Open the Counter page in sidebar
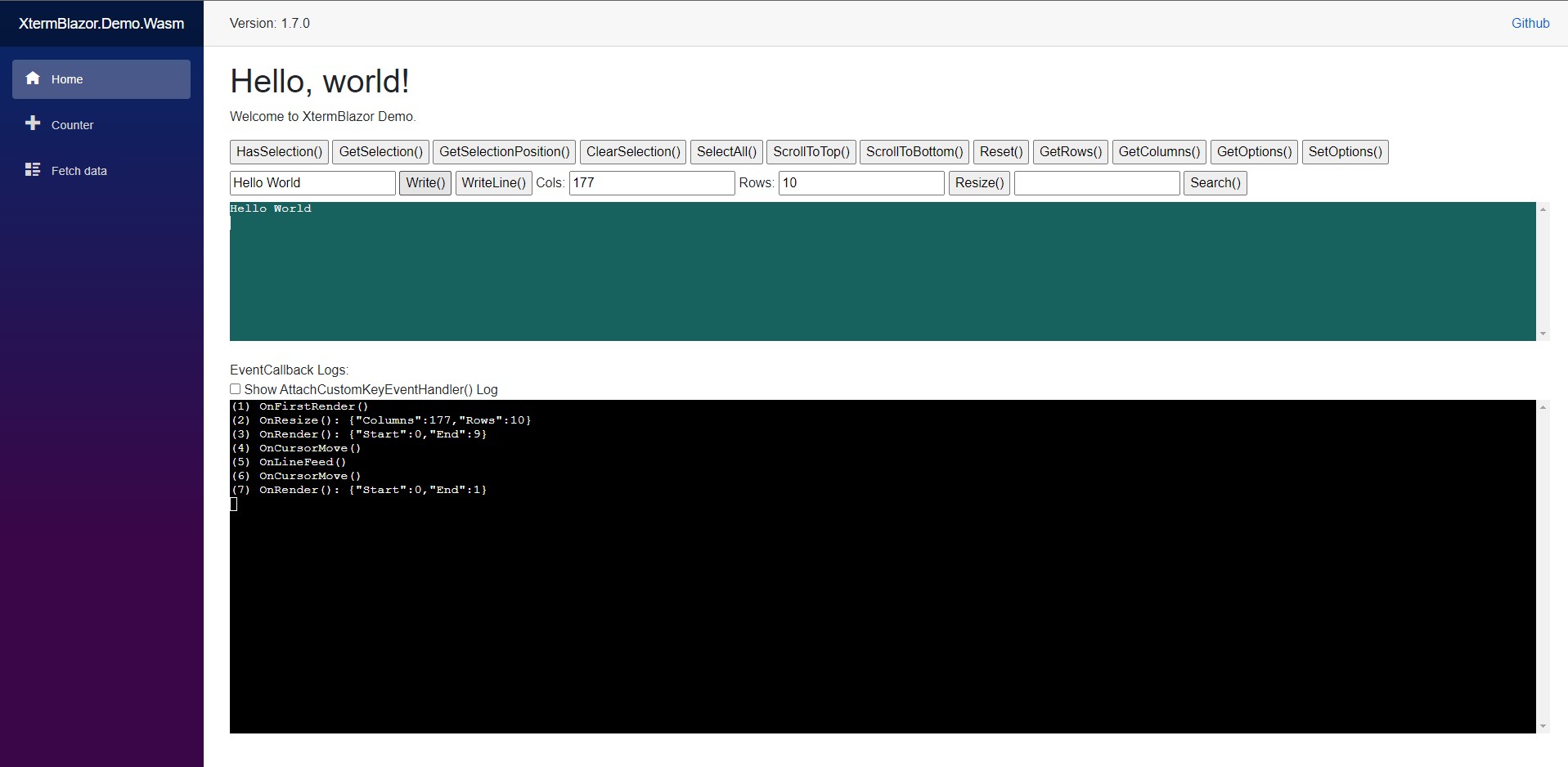 click(72, 125)
